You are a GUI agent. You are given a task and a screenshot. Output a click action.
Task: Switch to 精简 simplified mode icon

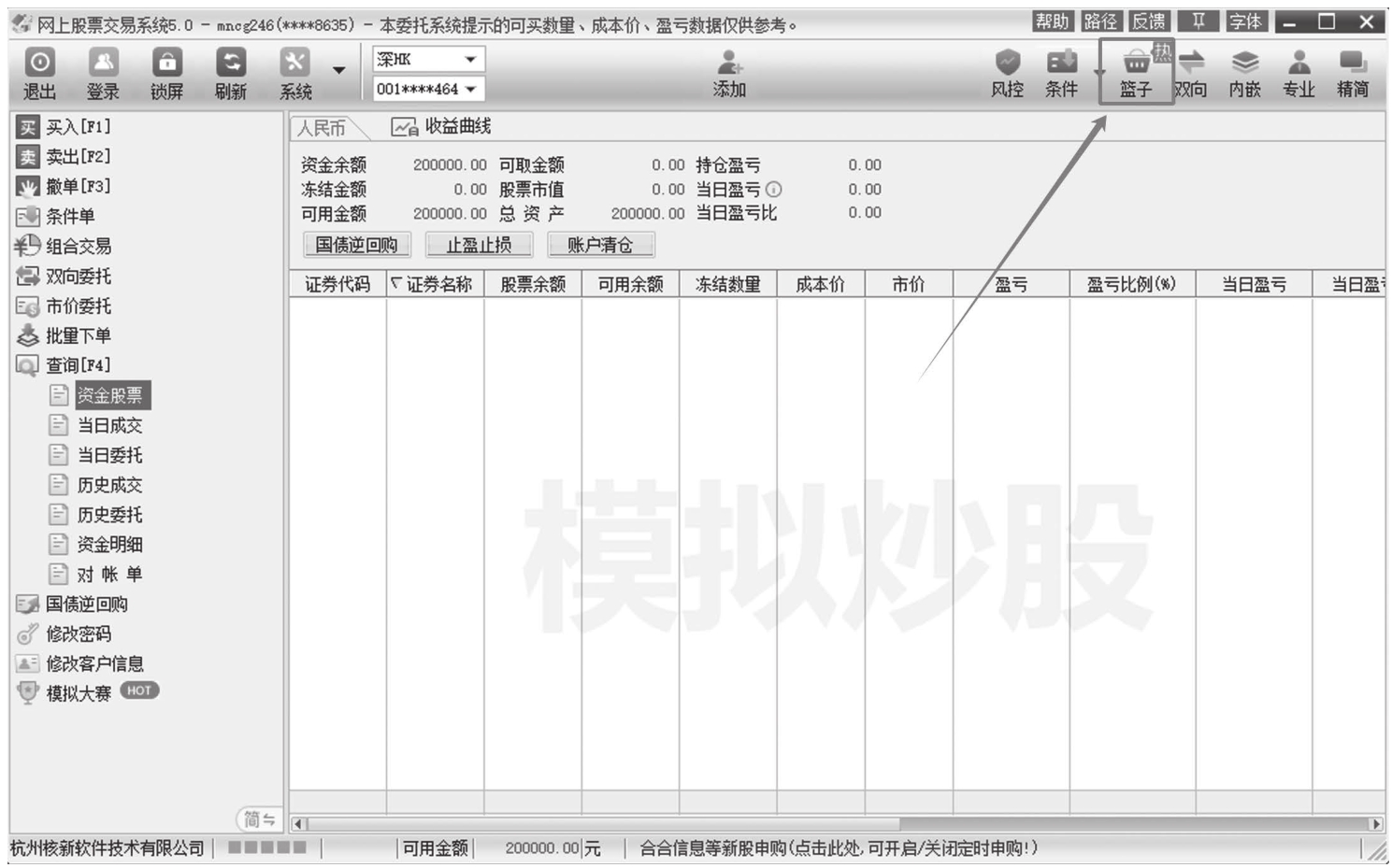point(1353,74)
